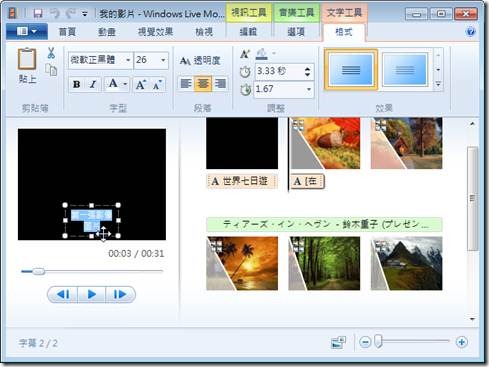This screenshot has width=489, height=367.
Task: Select the sunset palm trees clip
Action: 242,263
